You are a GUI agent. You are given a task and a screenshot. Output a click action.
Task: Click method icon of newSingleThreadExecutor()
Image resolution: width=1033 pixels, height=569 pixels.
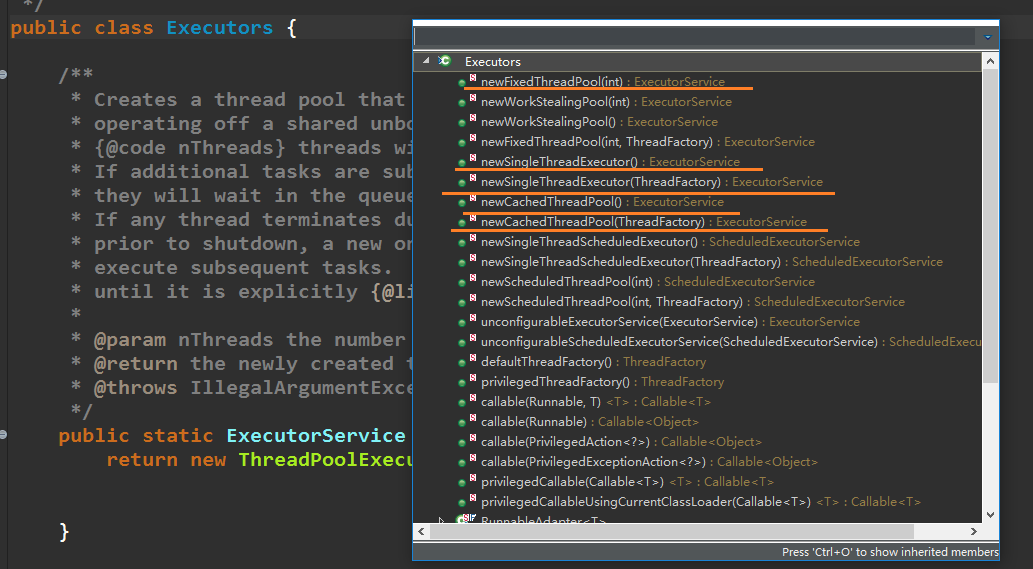click(466, 161)
